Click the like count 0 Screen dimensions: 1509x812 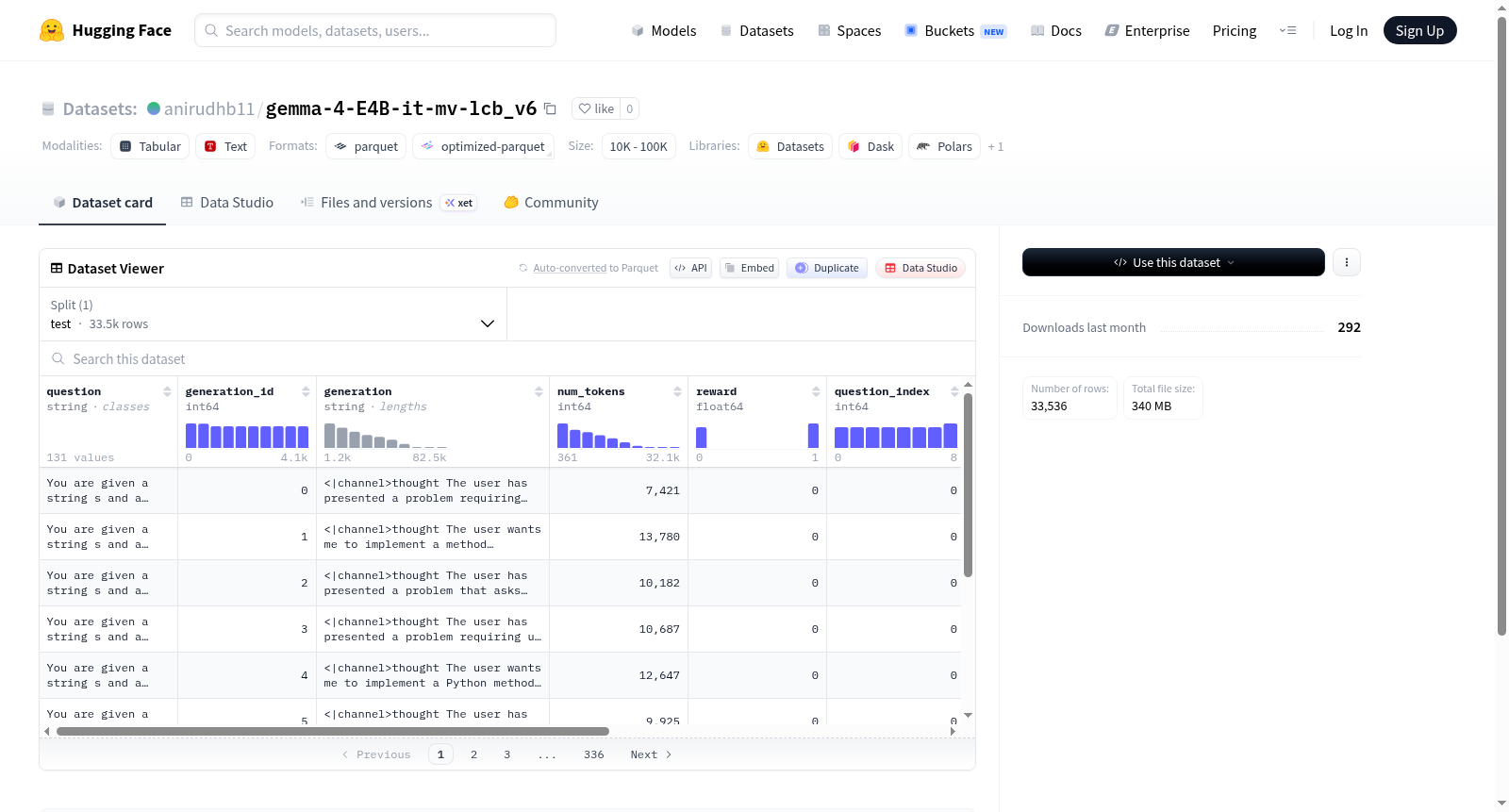630,108
